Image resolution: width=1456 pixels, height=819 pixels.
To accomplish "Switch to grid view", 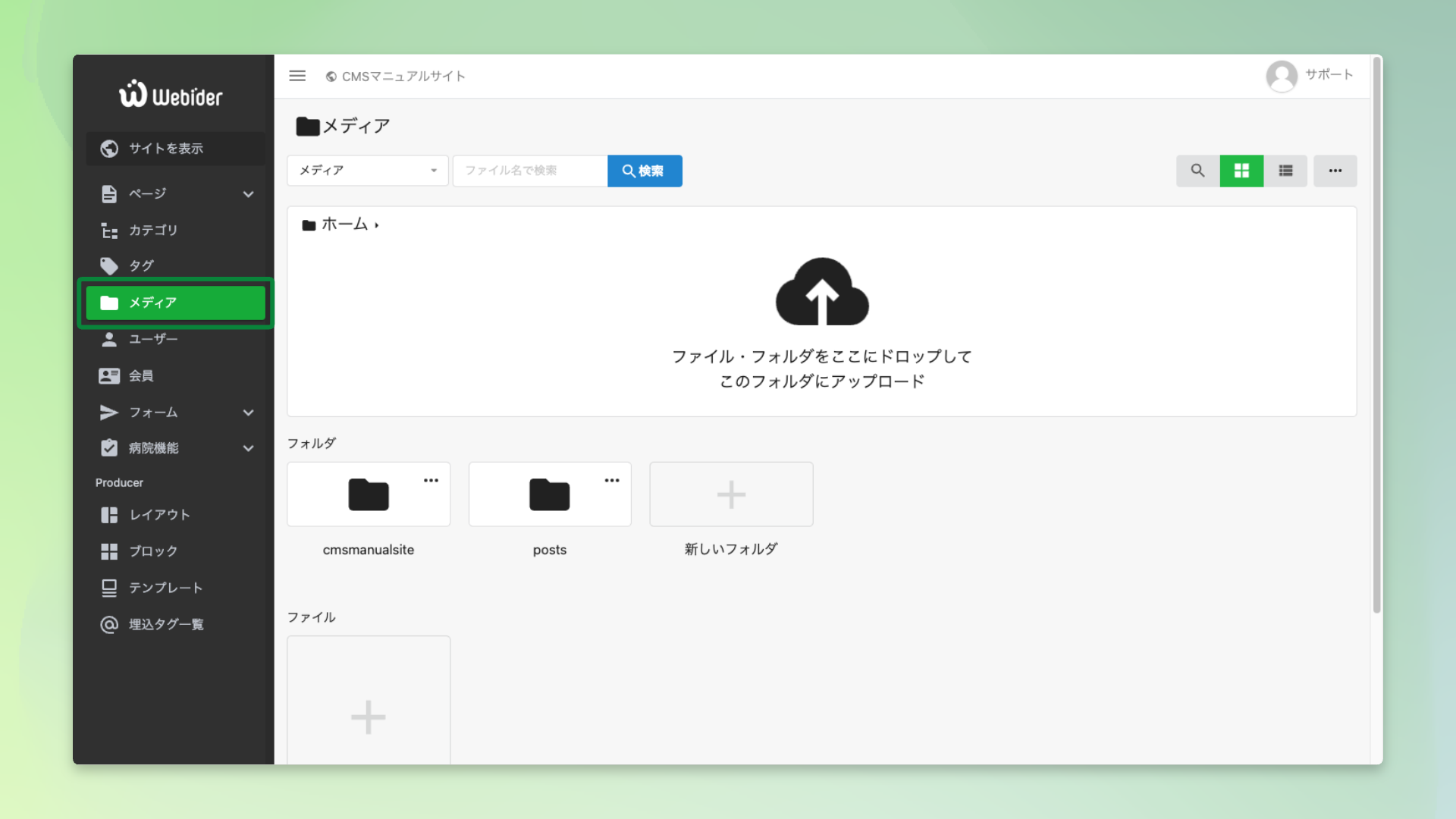I will coord(1241,171).
